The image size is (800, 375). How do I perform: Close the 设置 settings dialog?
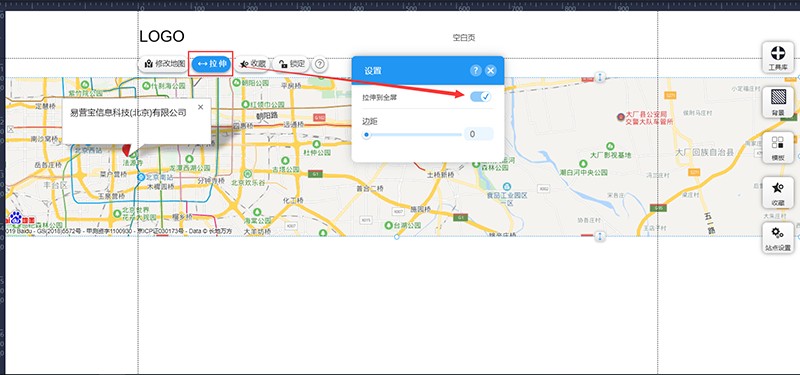pos(491,70)
